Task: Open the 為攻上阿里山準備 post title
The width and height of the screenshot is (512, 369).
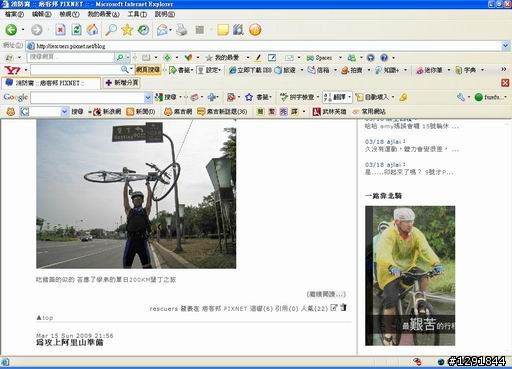Action: (x=70, y=343)
